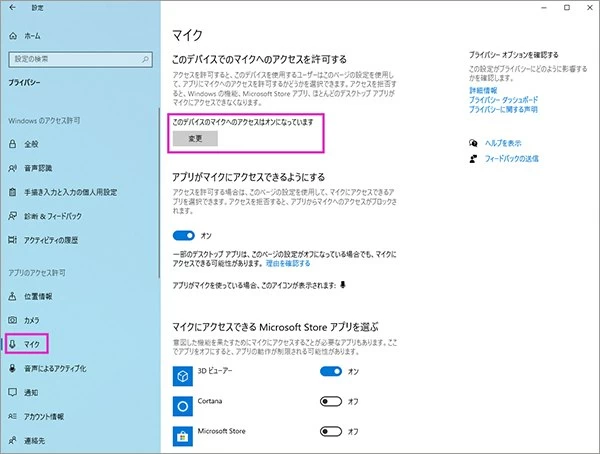600x454 pixels.
Task: Open プライバシーに関する声明 link
Action: (503, 109)
